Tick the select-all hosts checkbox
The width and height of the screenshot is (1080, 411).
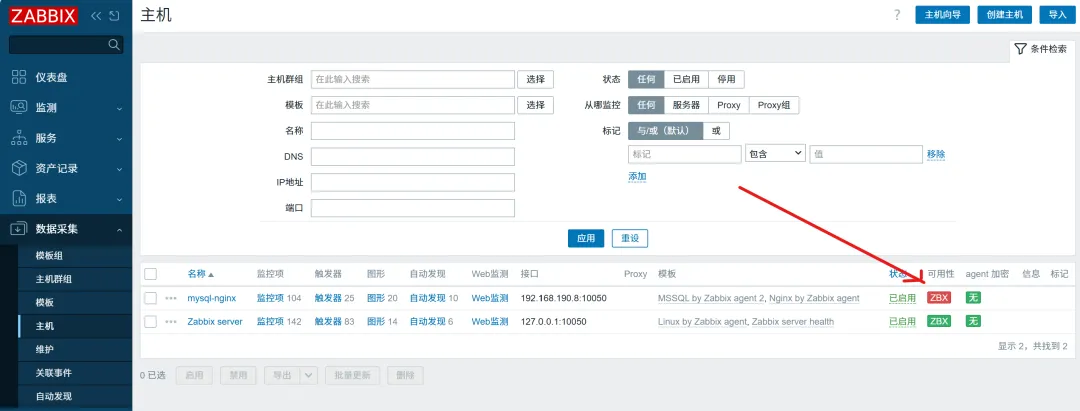click(x=151, y=274)
